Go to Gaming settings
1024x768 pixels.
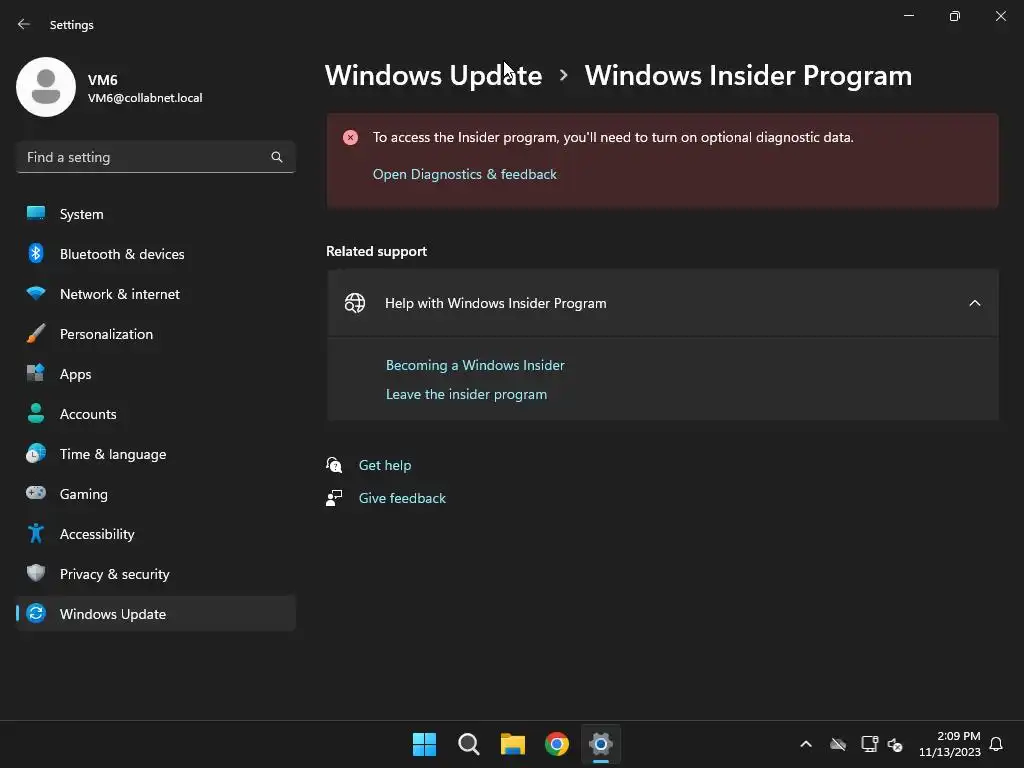(155, 494)
